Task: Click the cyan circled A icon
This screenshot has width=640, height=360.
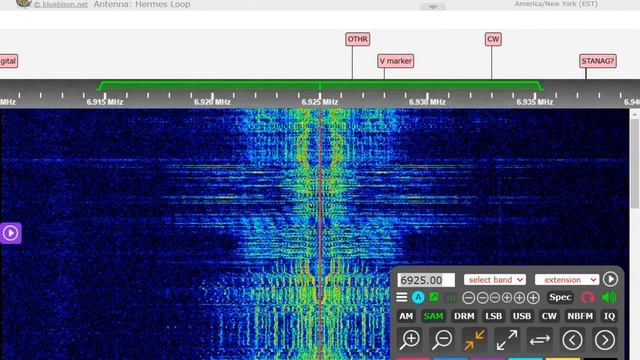Action: (418, 298)
